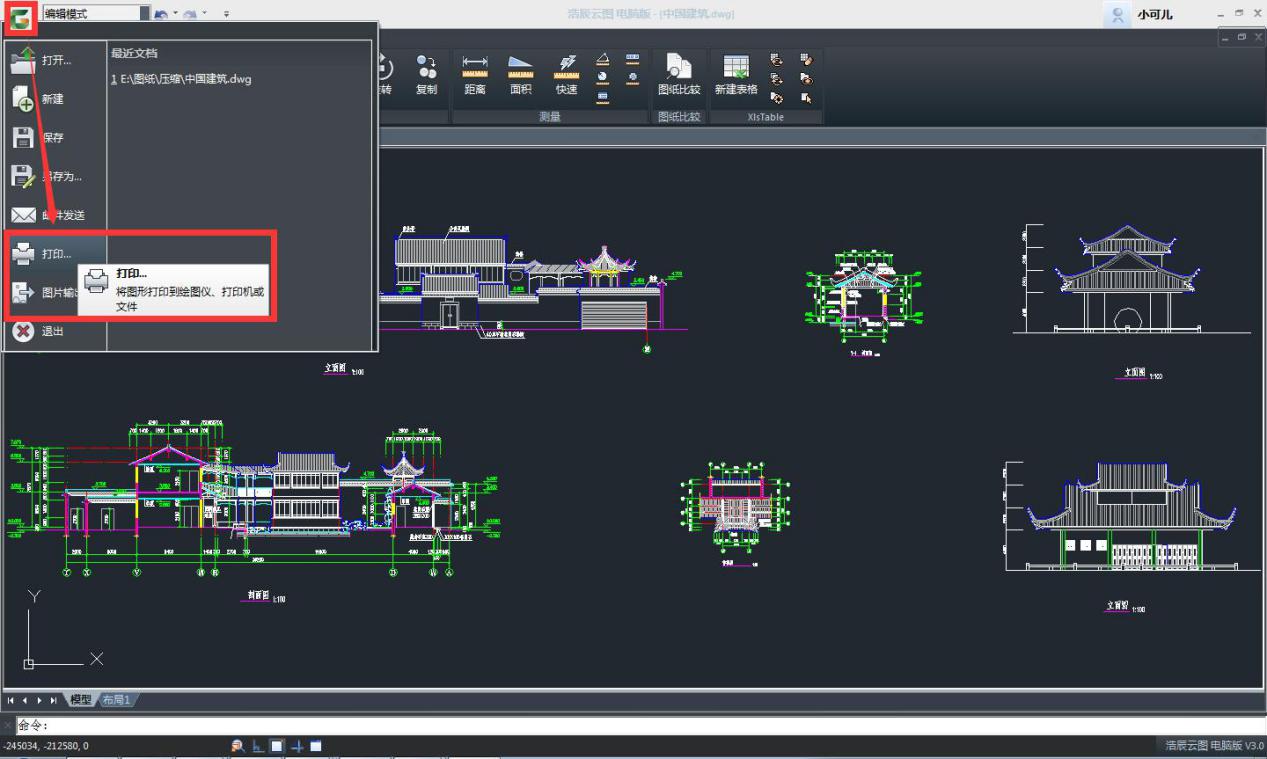Open the quick access customize arrow
This screenshot has width=1267, height=759.
(x=226, y=14)
